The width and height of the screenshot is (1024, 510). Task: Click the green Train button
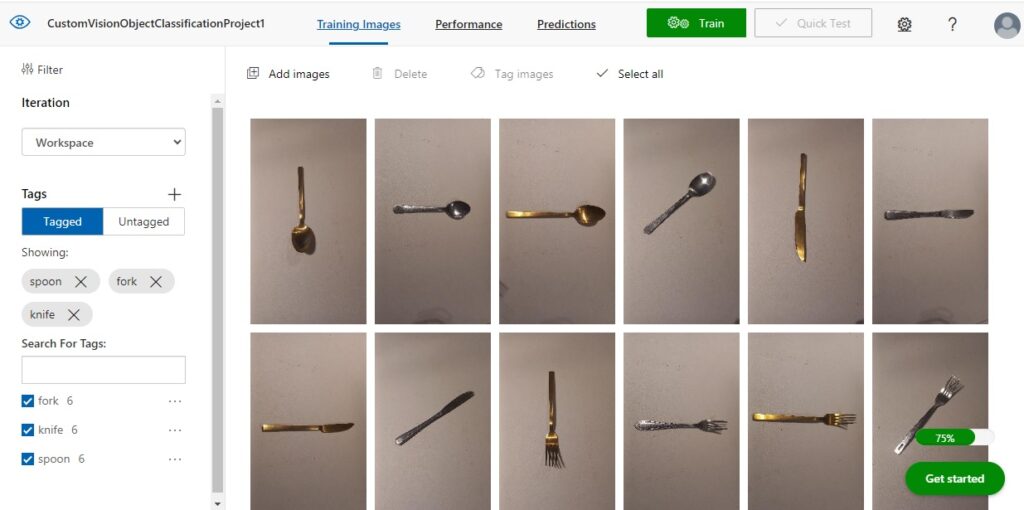click(696, 23)
